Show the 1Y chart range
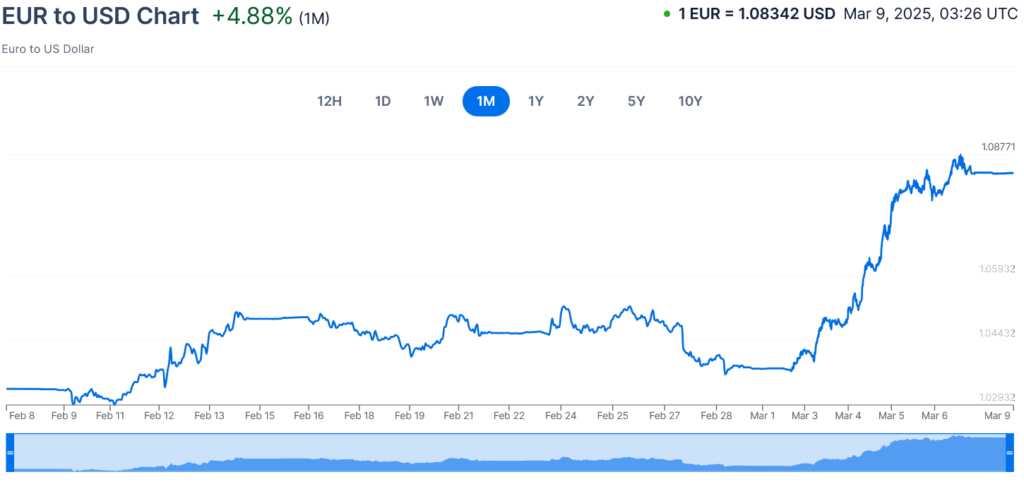The width and height of the screenshot is (1024, 496). tap(536, 101)
